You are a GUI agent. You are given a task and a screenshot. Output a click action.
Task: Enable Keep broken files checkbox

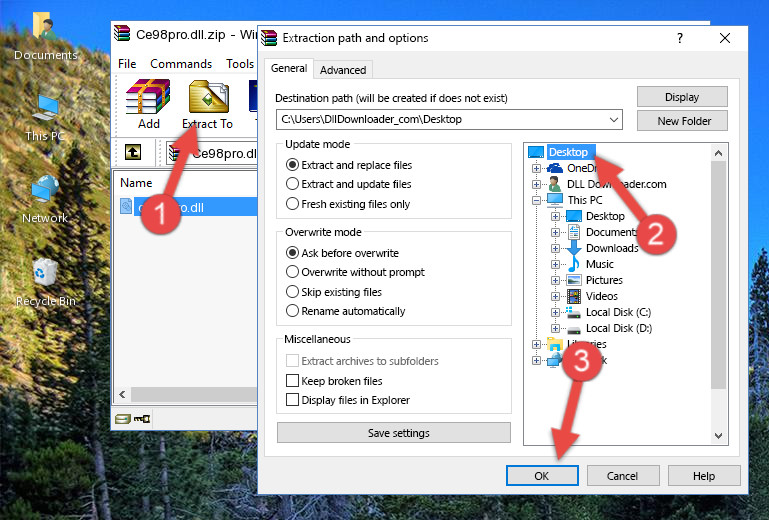pos(292,381)
